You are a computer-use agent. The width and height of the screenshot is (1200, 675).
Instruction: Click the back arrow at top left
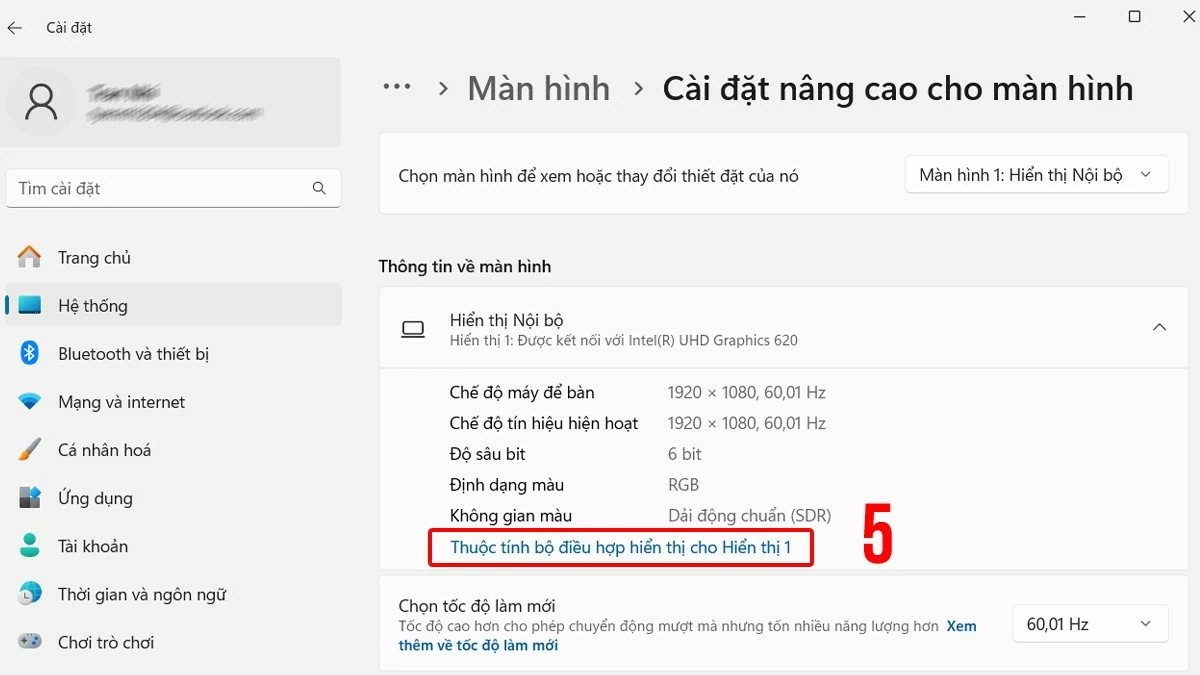click(15, 27)
